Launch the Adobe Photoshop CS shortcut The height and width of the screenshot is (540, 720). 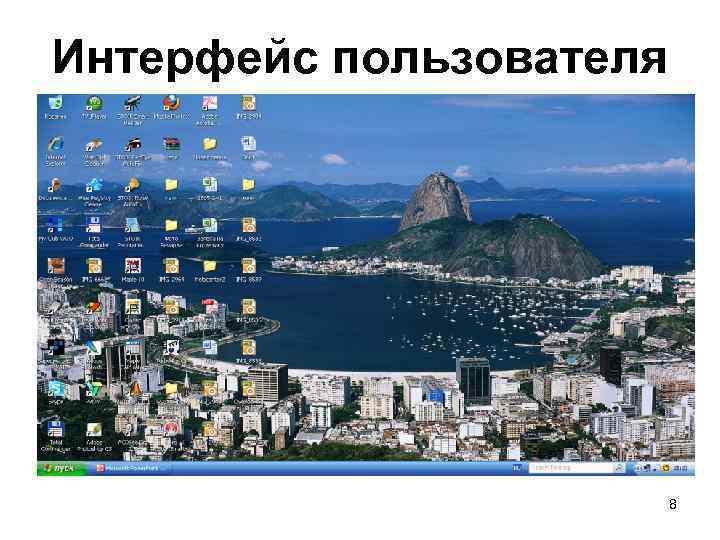point(94,436)
